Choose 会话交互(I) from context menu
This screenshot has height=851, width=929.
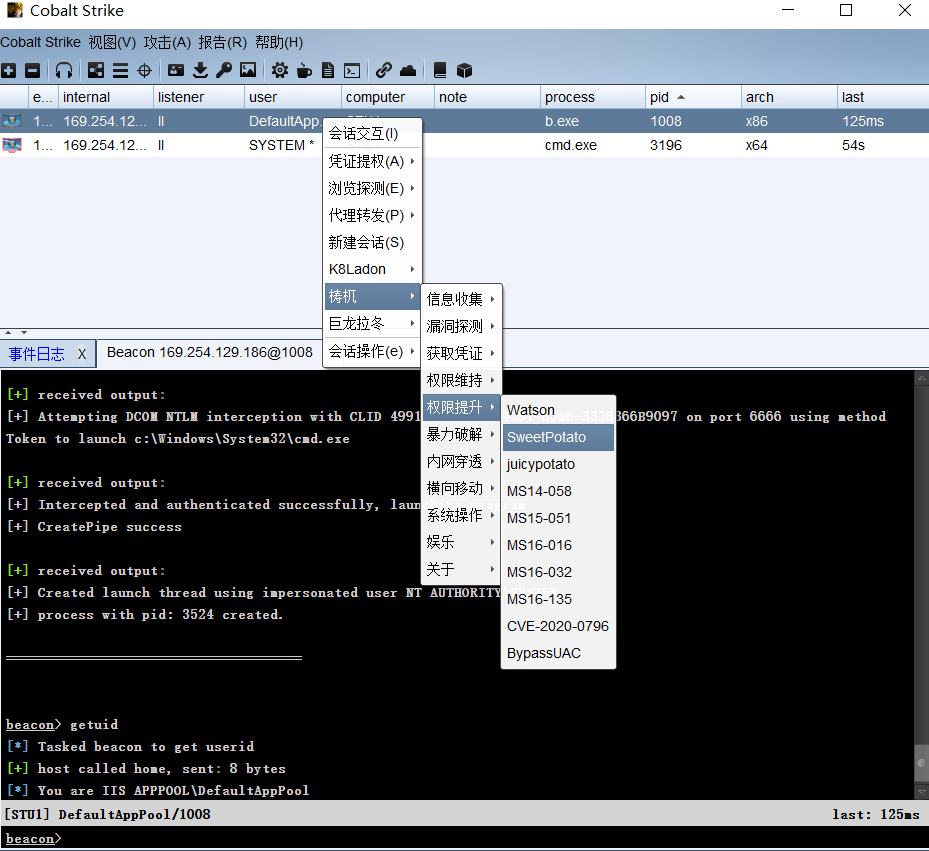coord(372,133)
